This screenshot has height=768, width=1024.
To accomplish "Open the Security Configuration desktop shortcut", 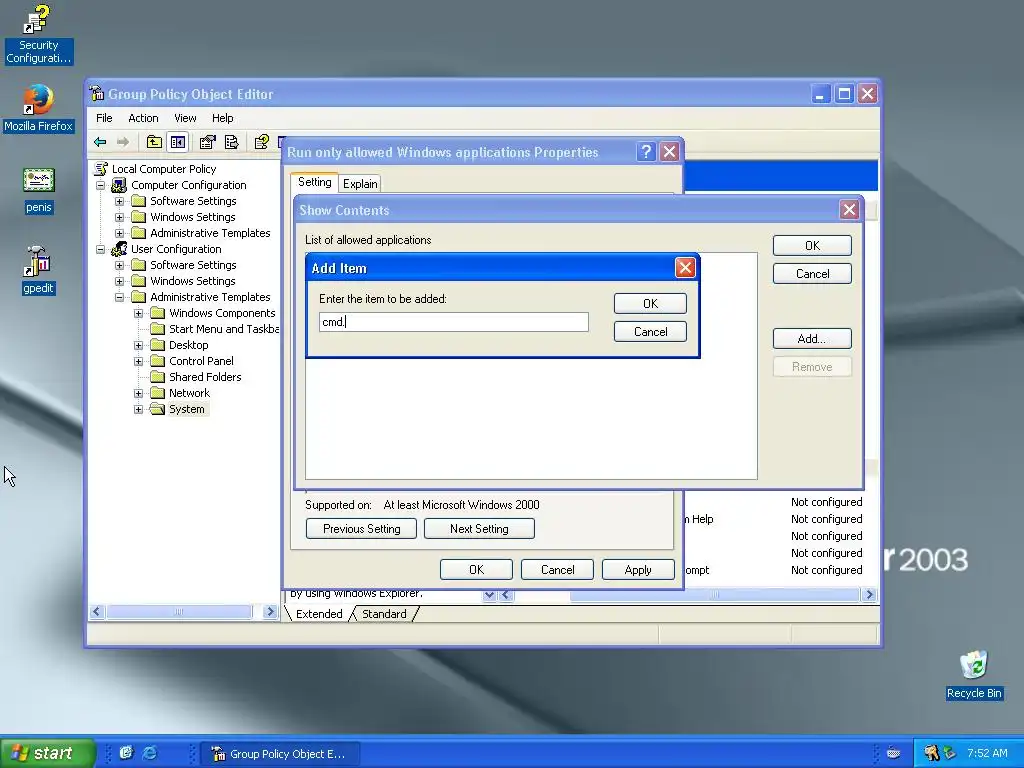I will [38, 34].
